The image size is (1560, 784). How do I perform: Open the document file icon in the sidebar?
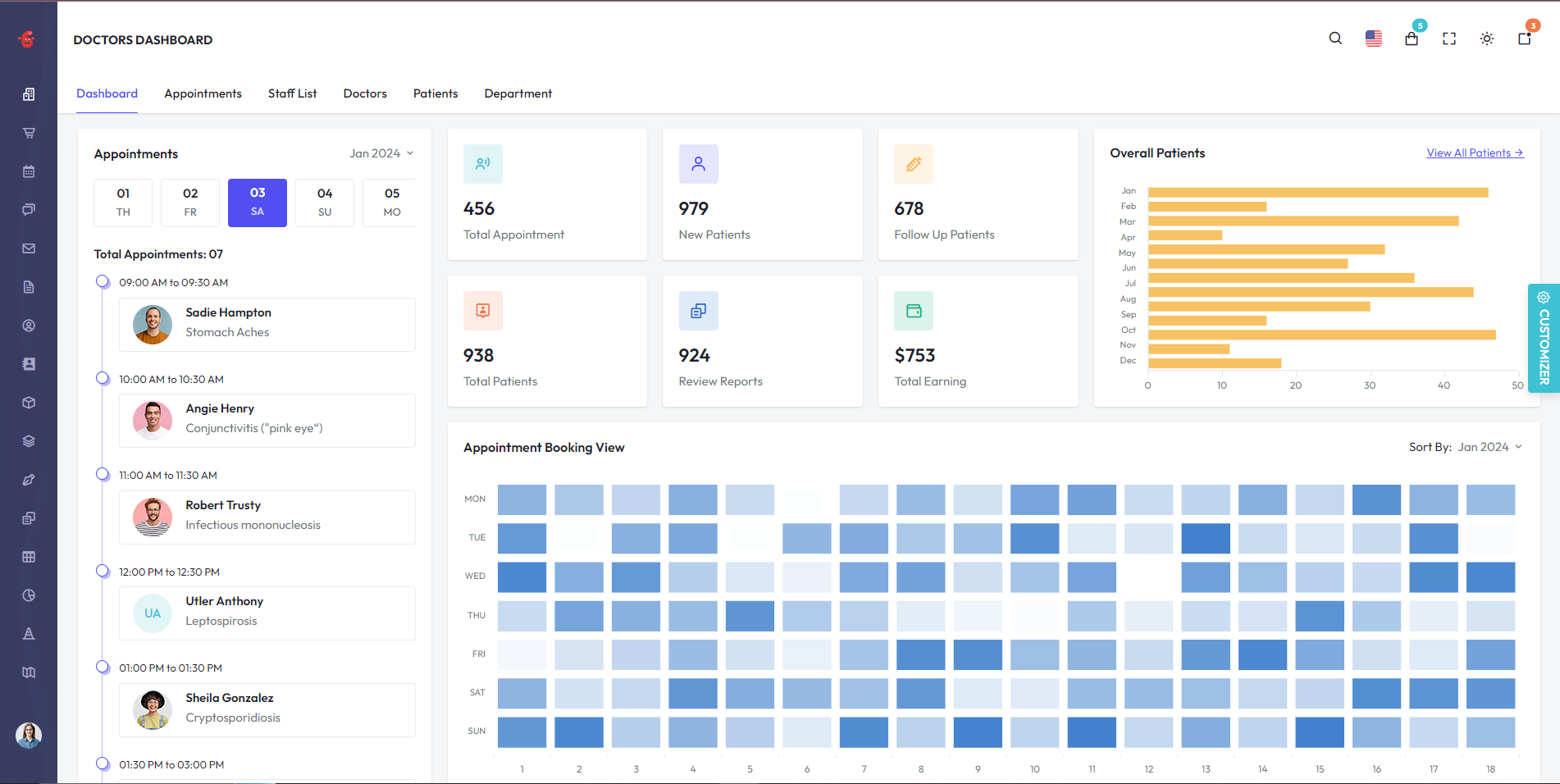pos(29,287)
